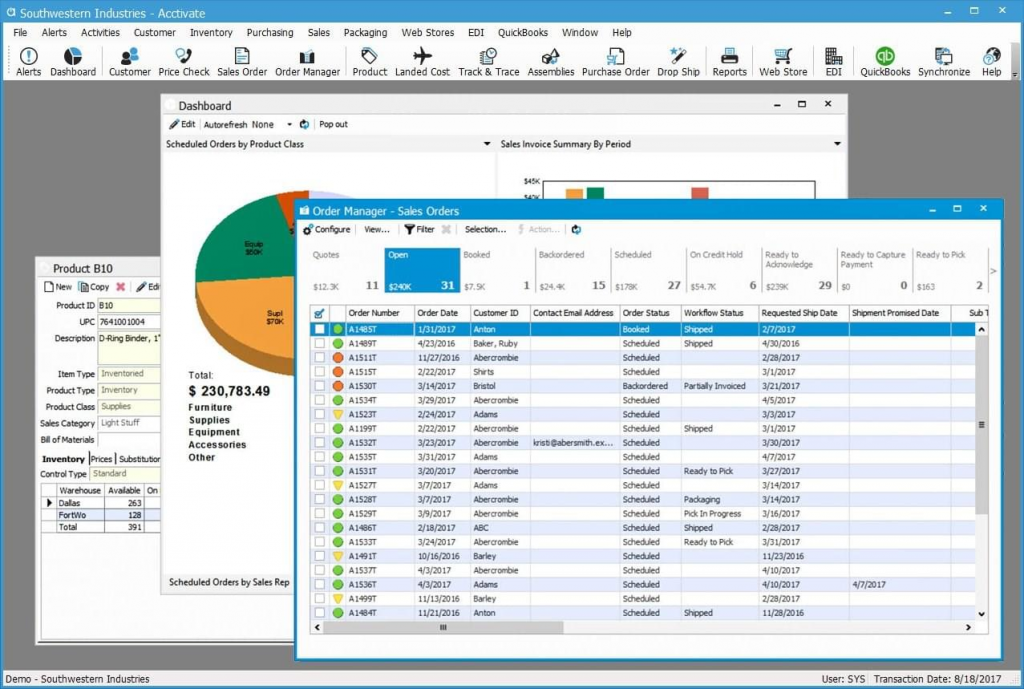Launch the Purchase Order tool
The image size is (1024, 689).
point(614,60)
